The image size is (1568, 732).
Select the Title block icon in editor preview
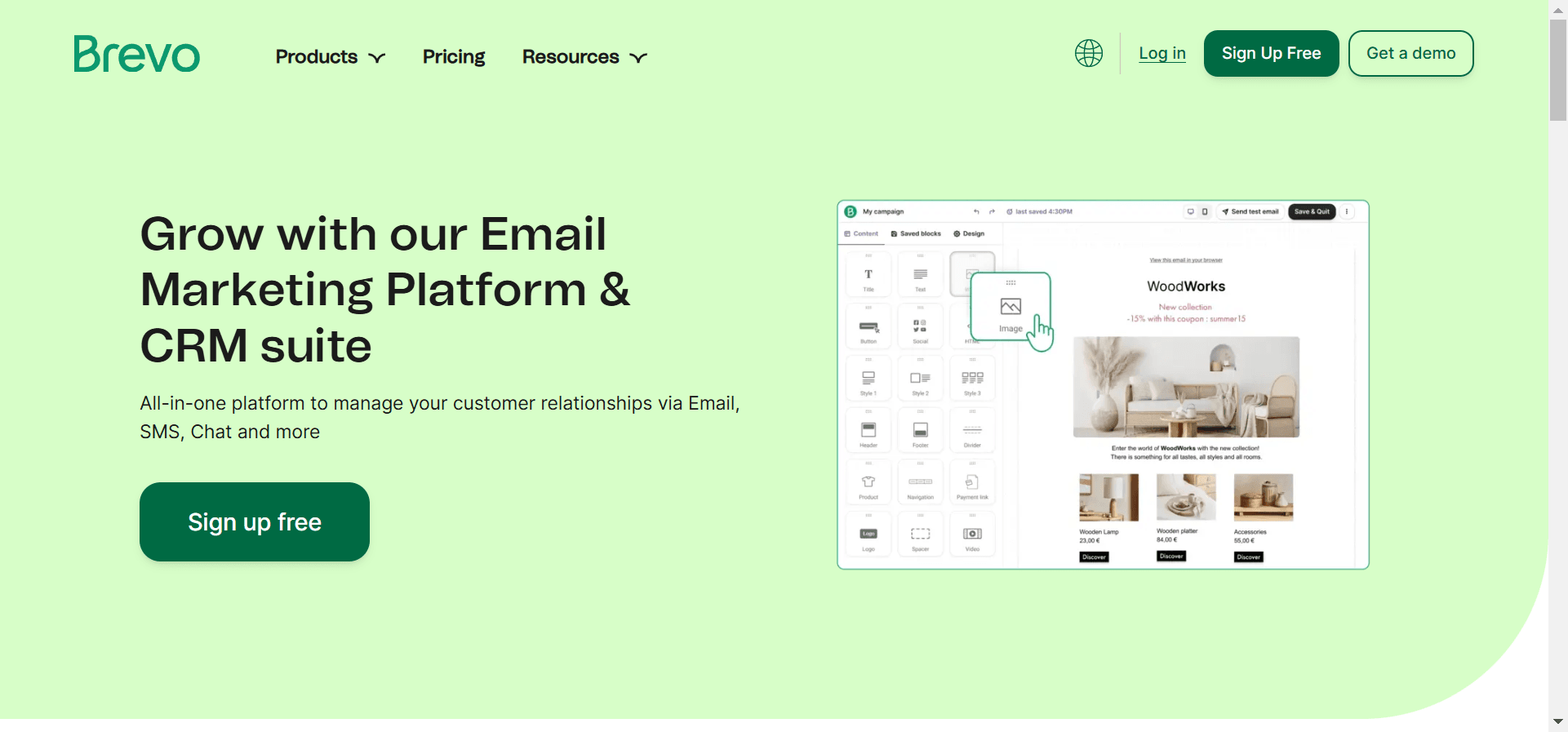[x=868, y=275]
